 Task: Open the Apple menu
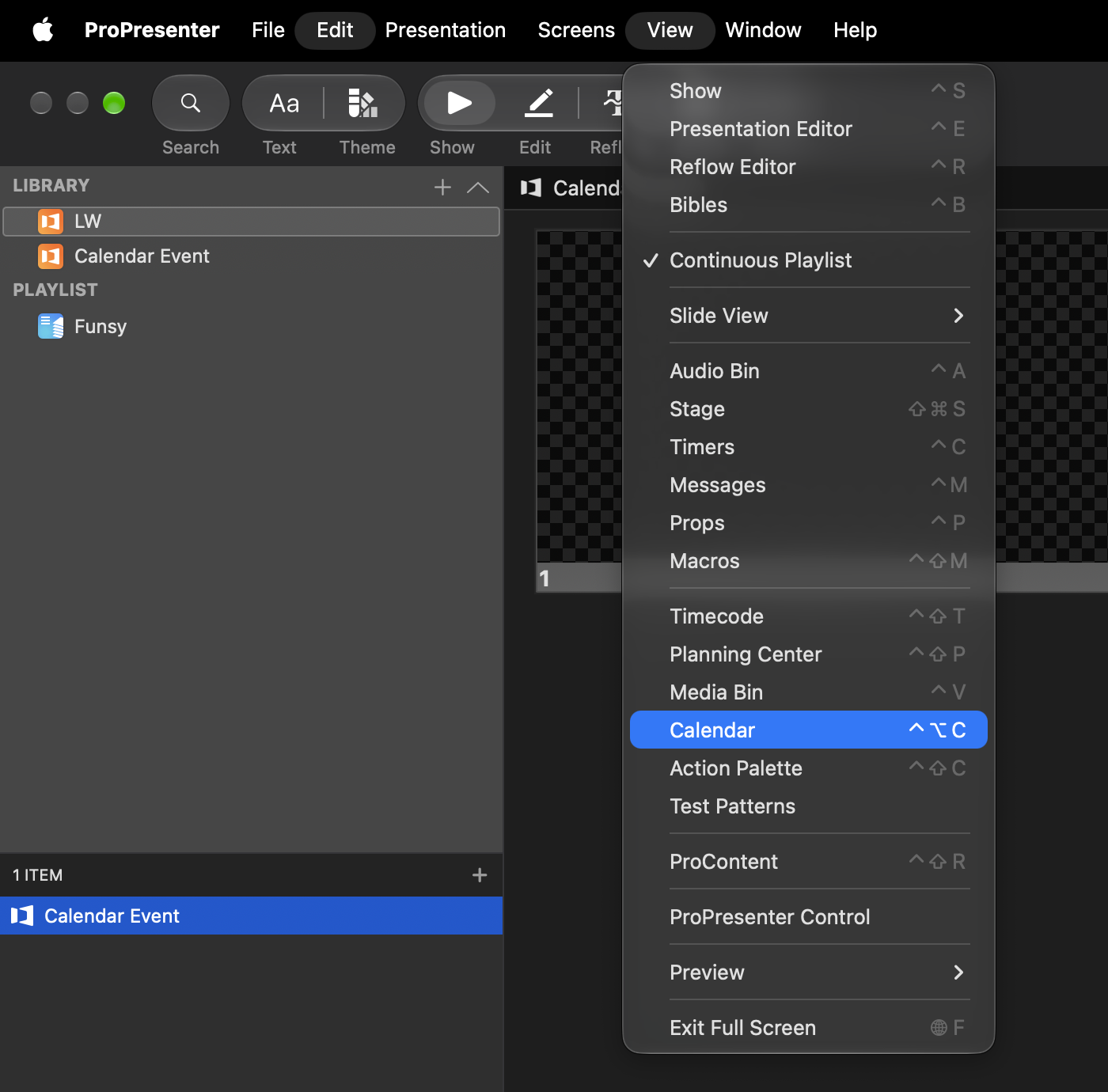pos(43,30)
